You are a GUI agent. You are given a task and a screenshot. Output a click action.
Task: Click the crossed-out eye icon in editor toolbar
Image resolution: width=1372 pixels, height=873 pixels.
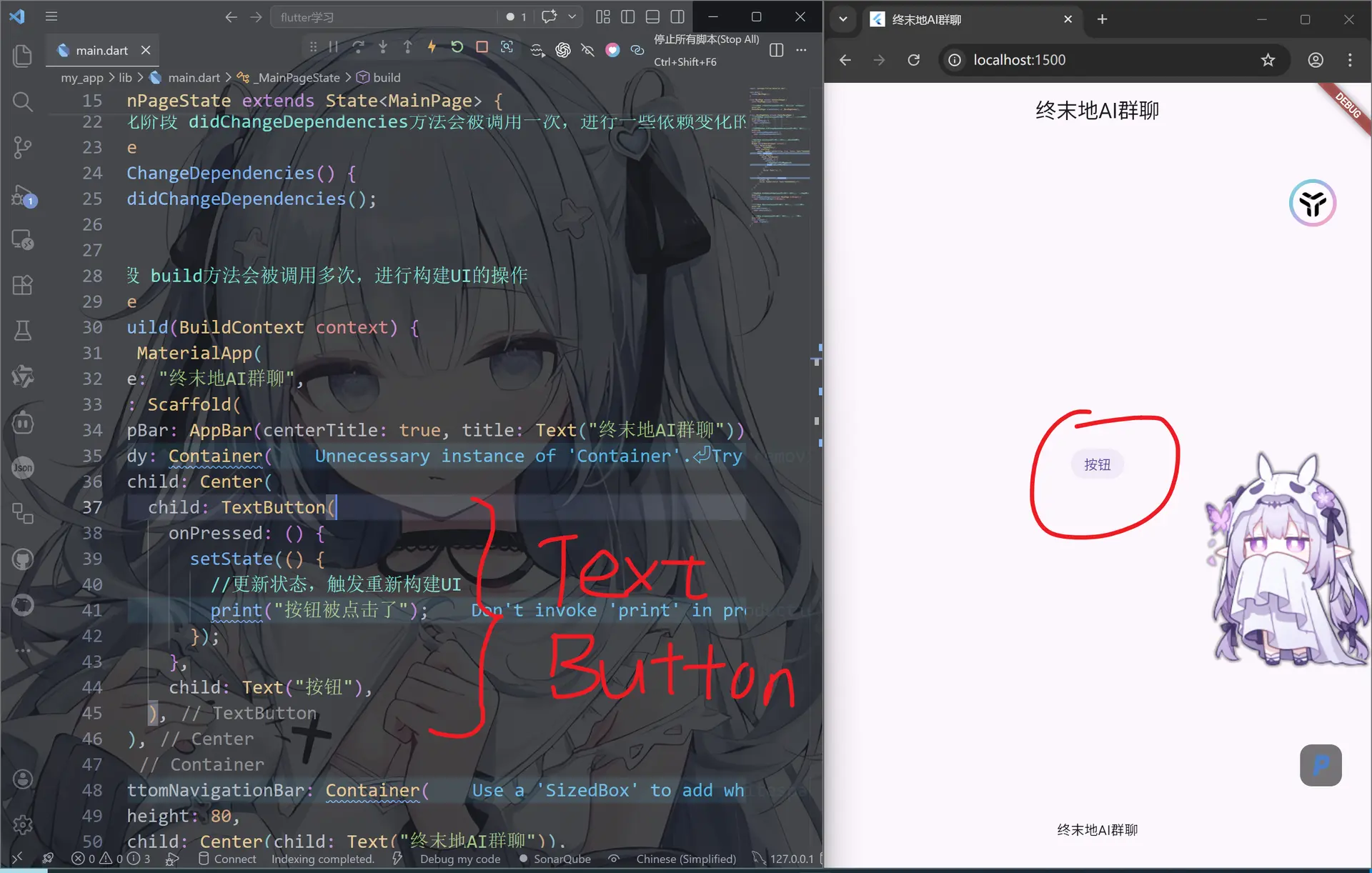pos(587,50)
